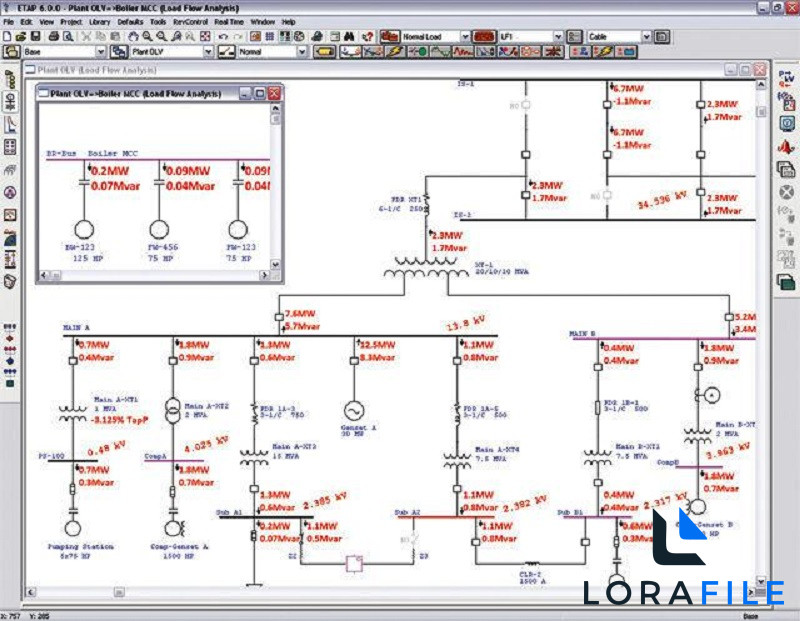800x621 pixels.
Task: Click the Alert View icon in right sidebar
Action: tap(786, 147)
